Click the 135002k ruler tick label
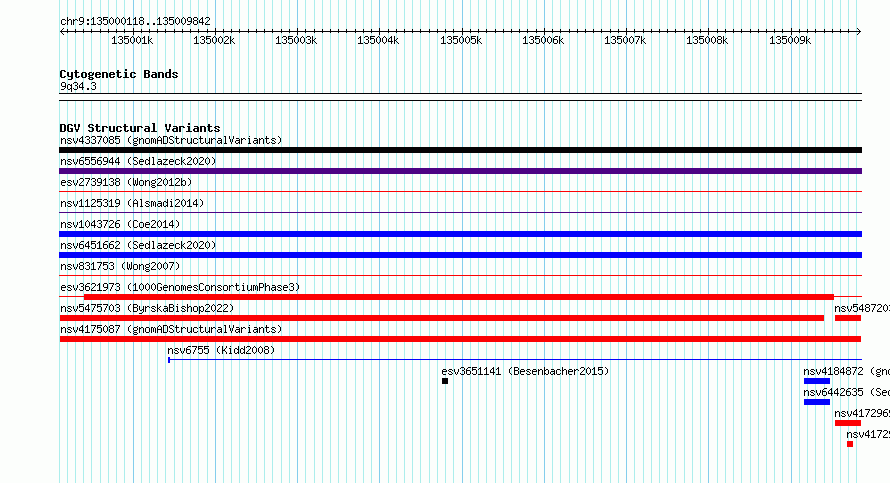The width and height of the screenshot is (890, 483). coord(214,40)
